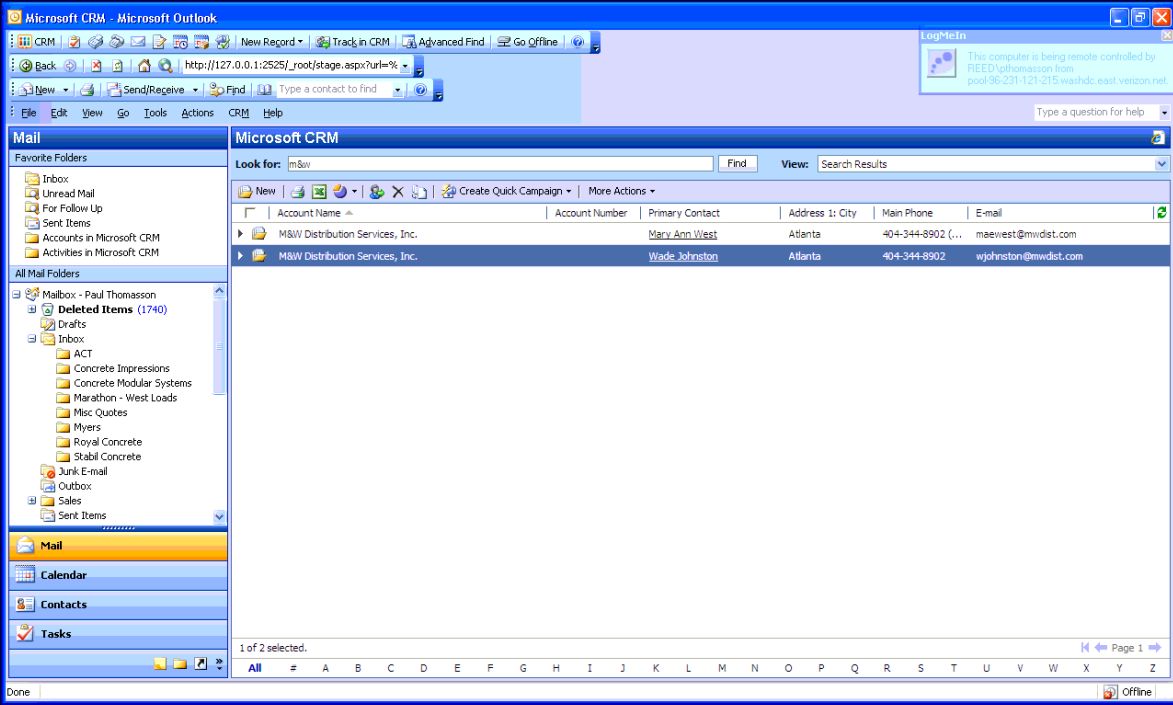This screenshot has height=705, width=1173.
Task: Expand the Wade Johnston account row arrow
Action: click(240, 256)
